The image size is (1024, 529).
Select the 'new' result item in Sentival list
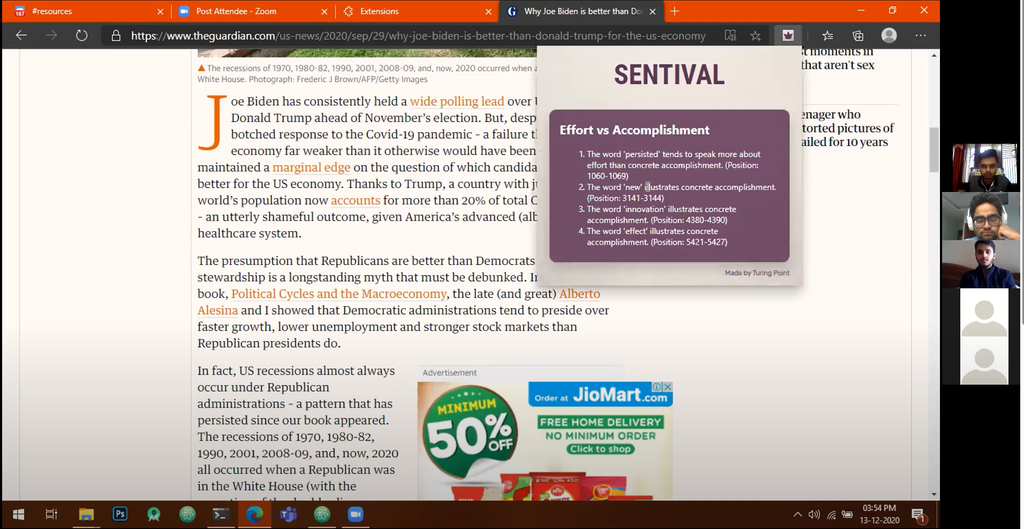680,193
